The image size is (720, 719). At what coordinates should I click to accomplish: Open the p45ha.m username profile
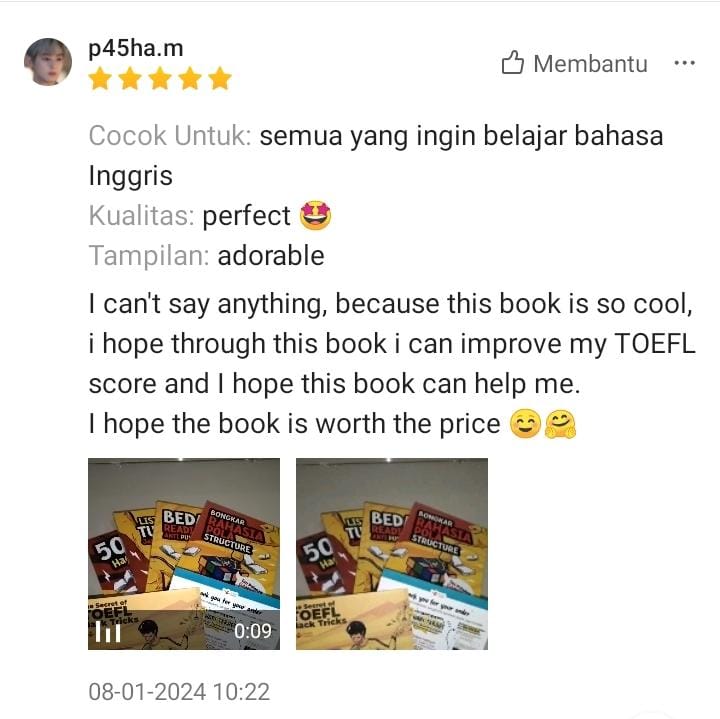pos(136,48)
